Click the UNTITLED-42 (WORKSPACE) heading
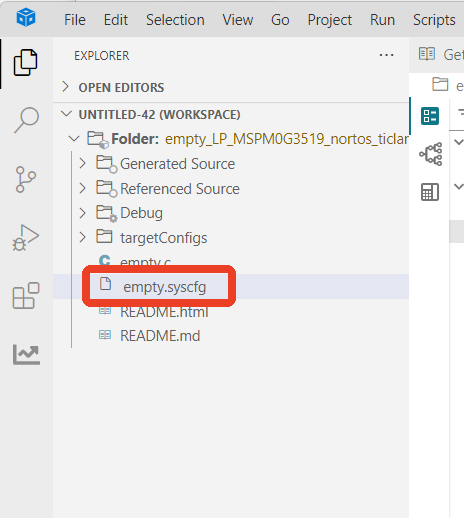This screenshot has width=464, height=518. coord(159,115)
